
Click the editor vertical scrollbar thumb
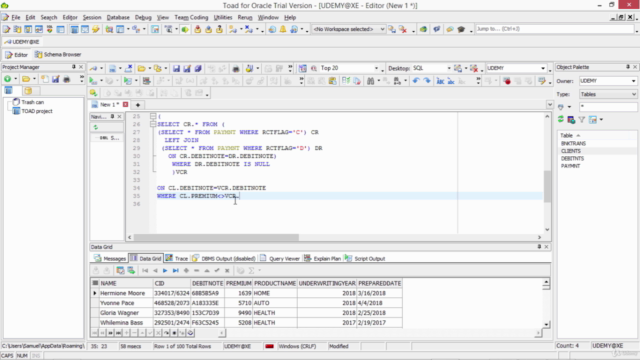(547, 187)
